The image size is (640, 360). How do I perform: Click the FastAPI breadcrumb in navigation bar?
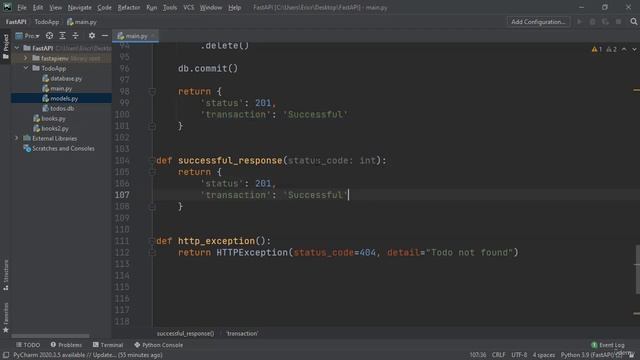click(x=16, y=22)
